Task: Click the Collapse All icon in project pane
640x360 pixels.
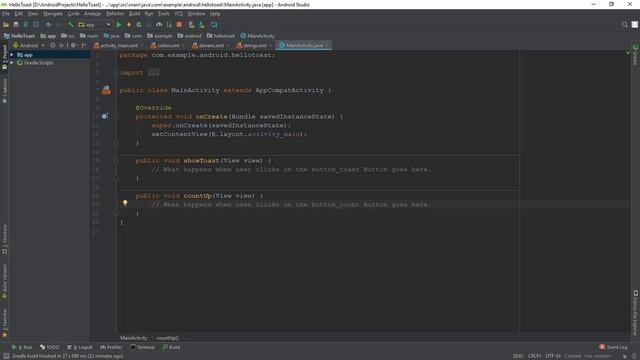Action: pos(62,45)
